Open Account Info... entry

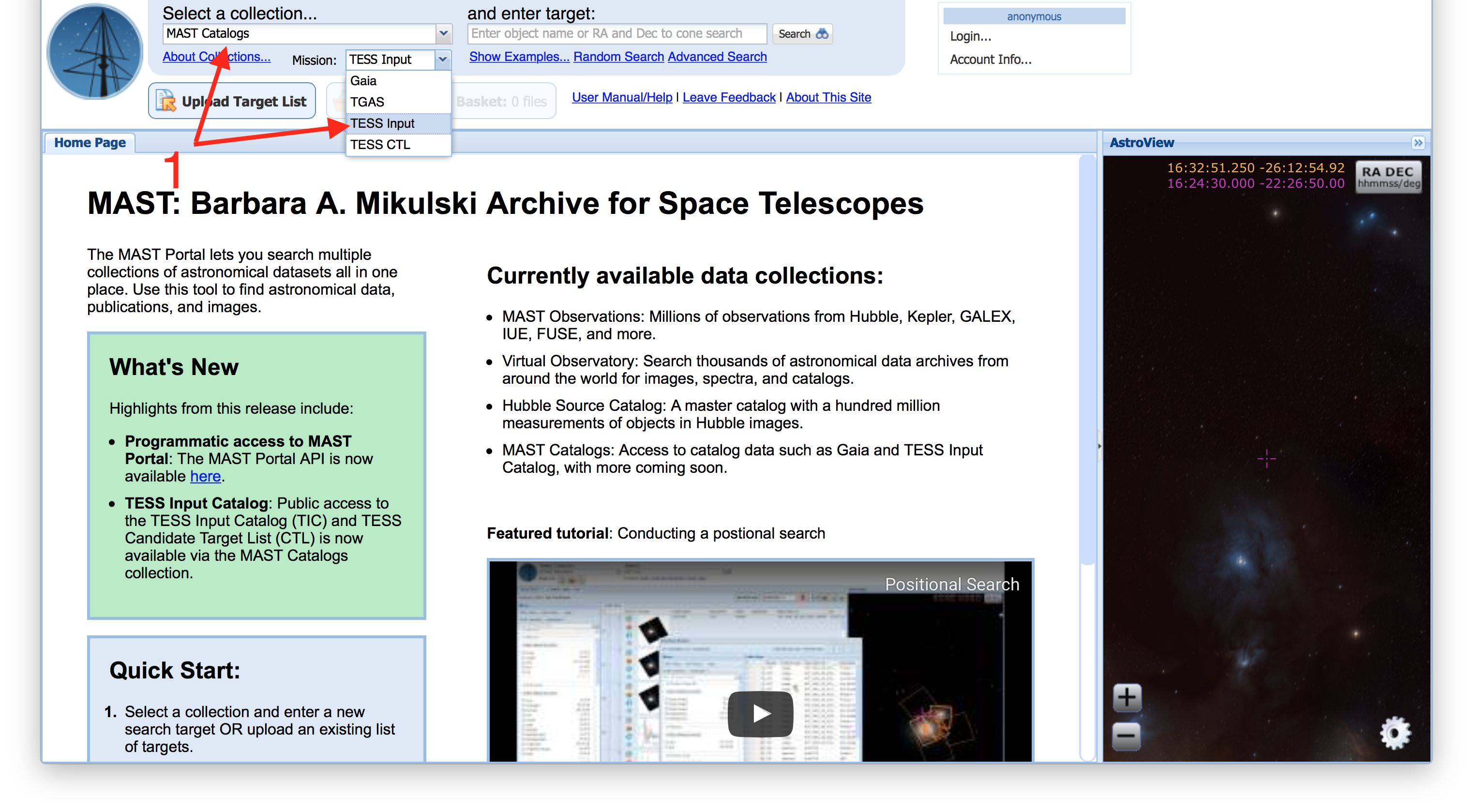[x=991, y=60]
